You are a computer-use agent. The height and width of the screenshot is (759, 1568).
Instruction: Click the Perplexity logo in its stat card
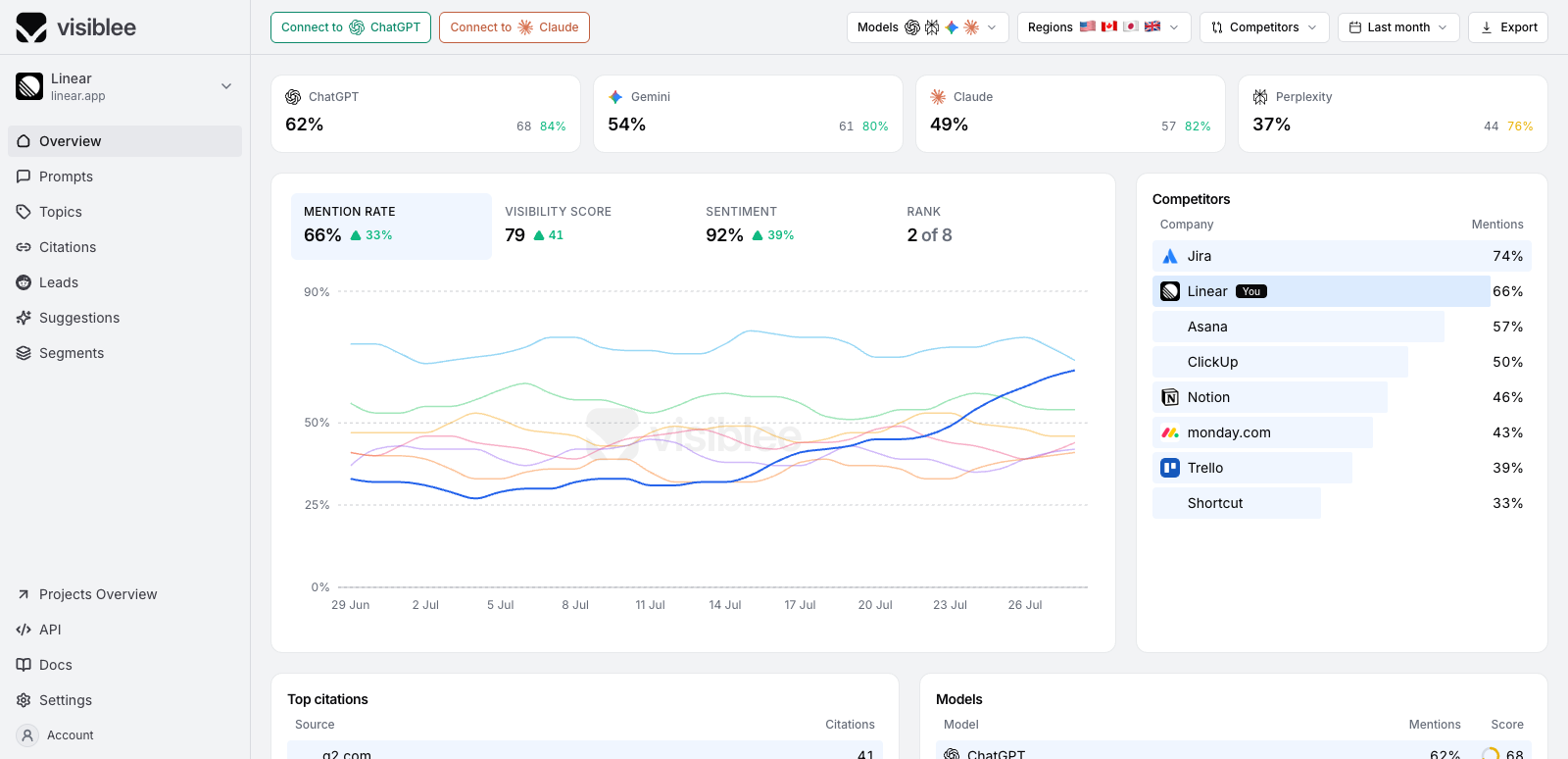[1260, 97]
